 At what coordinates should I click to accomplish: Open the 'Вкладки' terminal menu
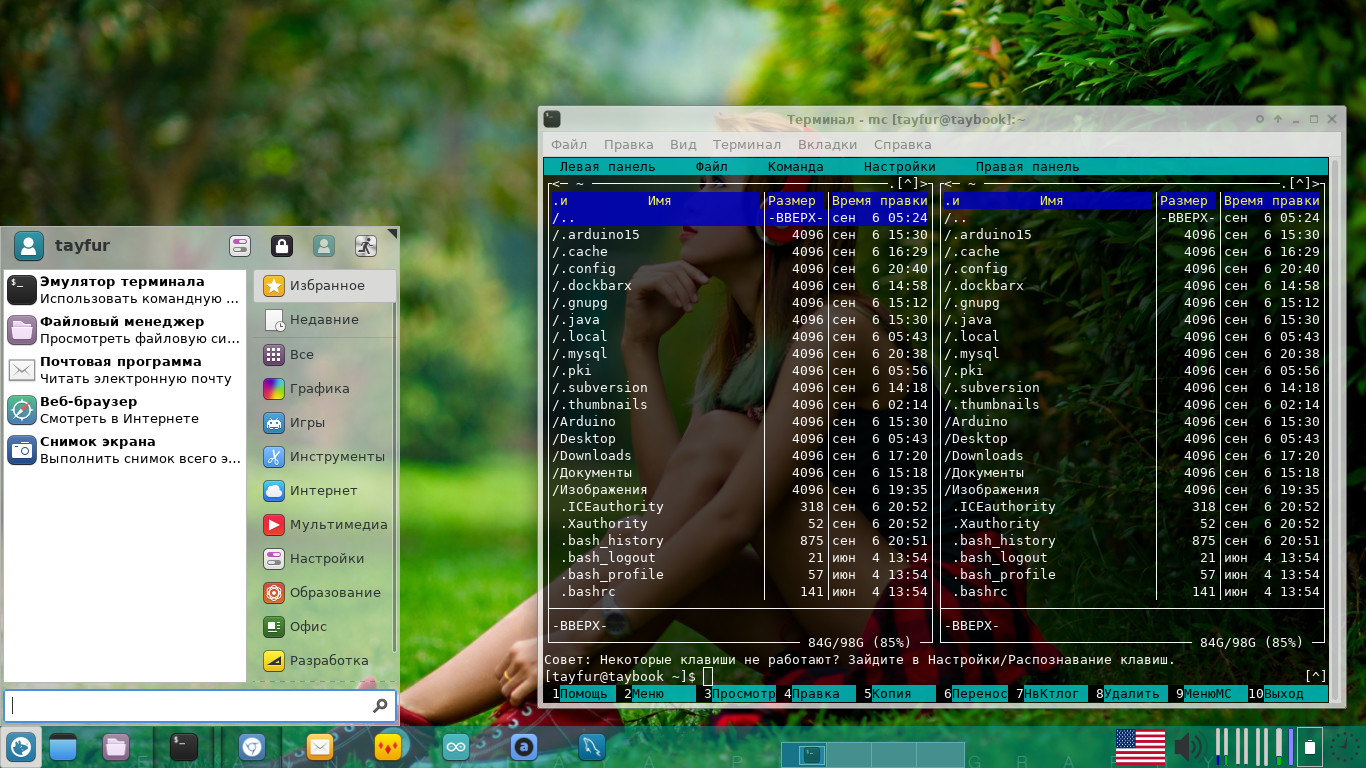(x=827, y=144)
